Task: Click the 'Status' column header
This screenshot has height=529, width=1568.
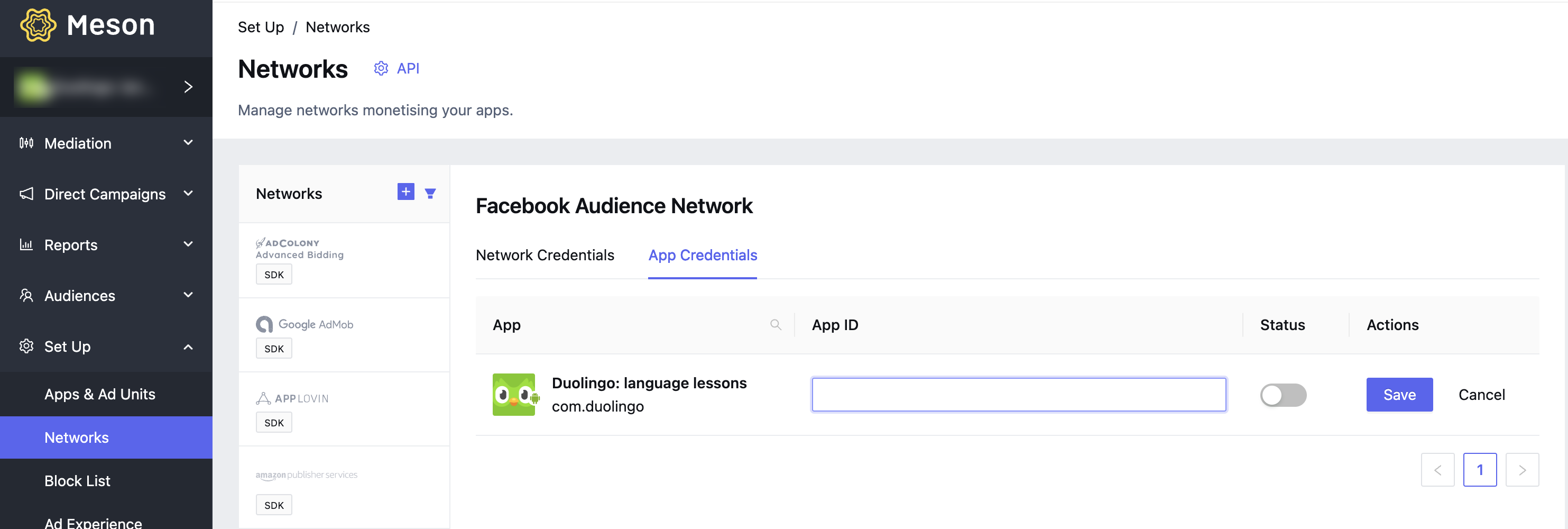Action: 1283,325
